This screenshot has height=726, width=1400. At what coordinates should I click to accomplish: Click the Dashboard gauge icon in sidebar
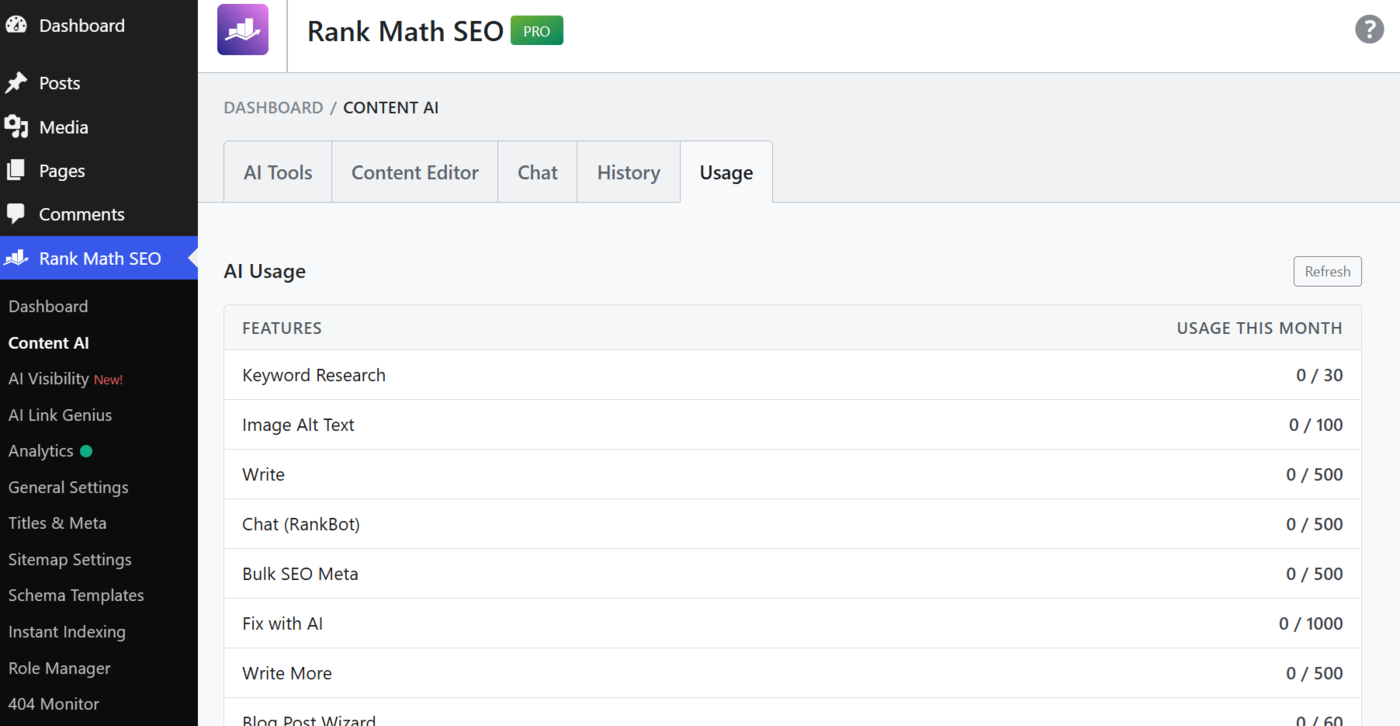coord(16,25)
